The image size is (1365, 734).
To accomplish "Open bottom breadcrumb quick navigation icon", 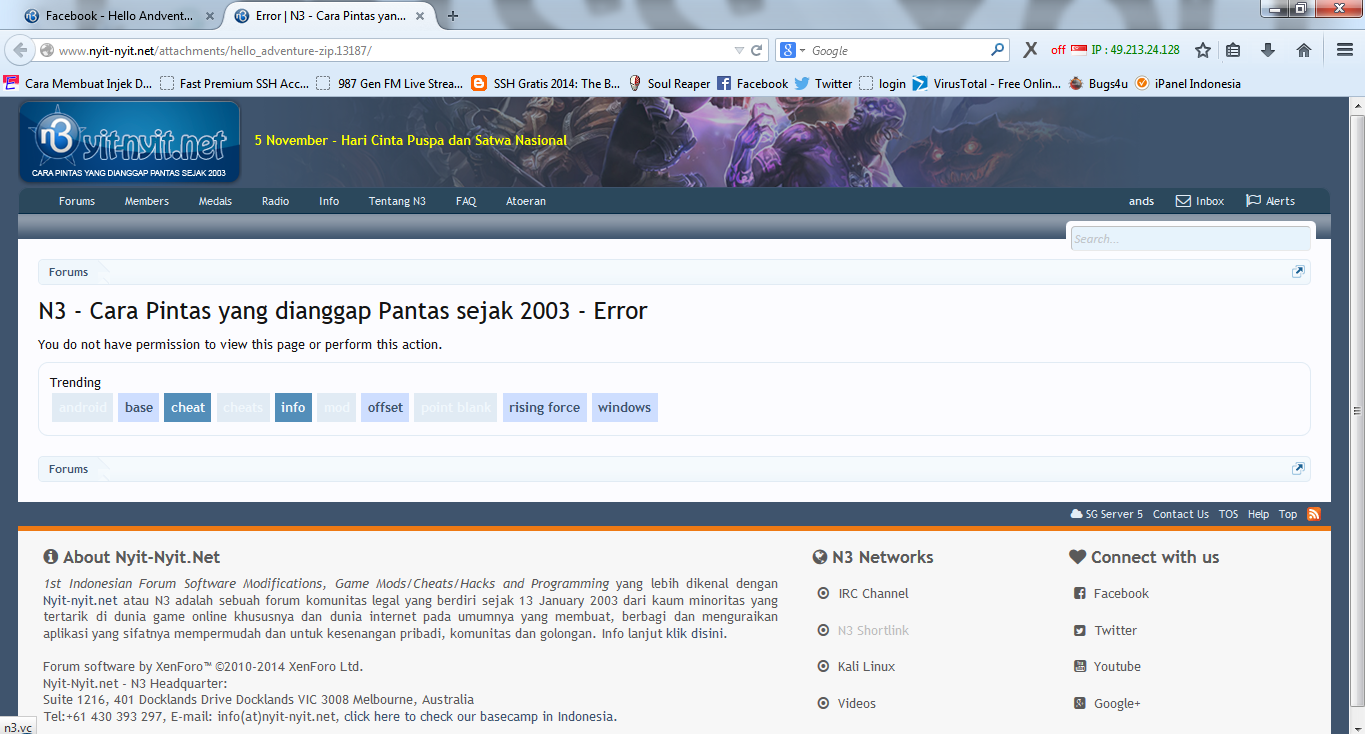I will pos(1298,469).
